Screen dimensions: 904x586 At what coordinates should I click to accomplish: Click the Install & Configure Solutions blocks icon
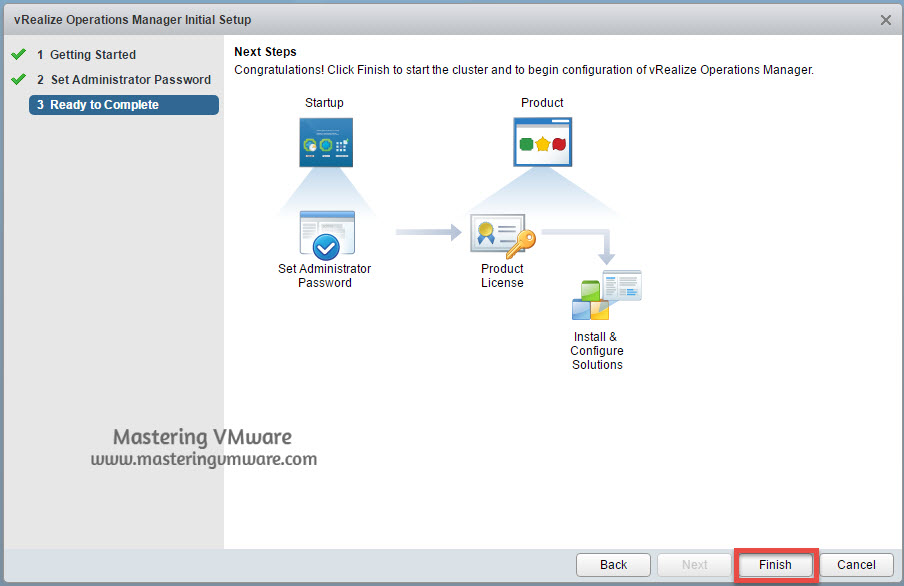coord(607,295)
